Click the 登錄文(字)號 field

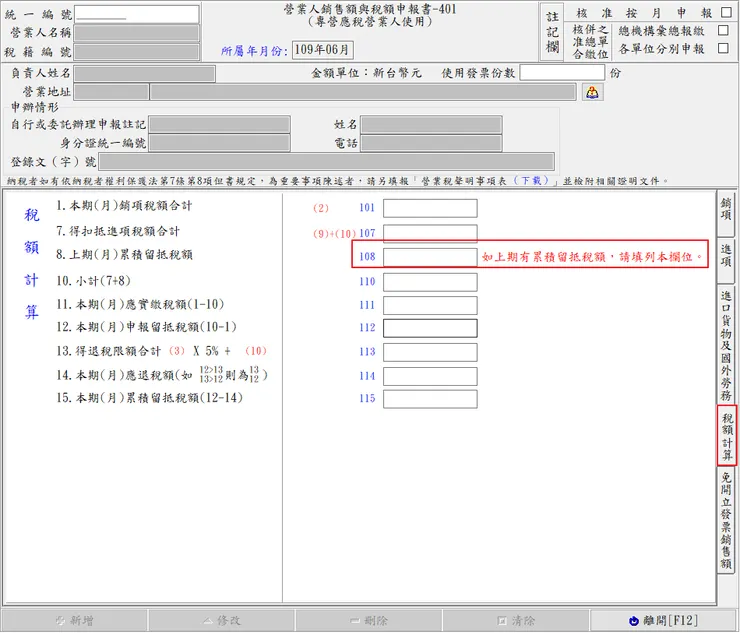(x=327, y=161)
